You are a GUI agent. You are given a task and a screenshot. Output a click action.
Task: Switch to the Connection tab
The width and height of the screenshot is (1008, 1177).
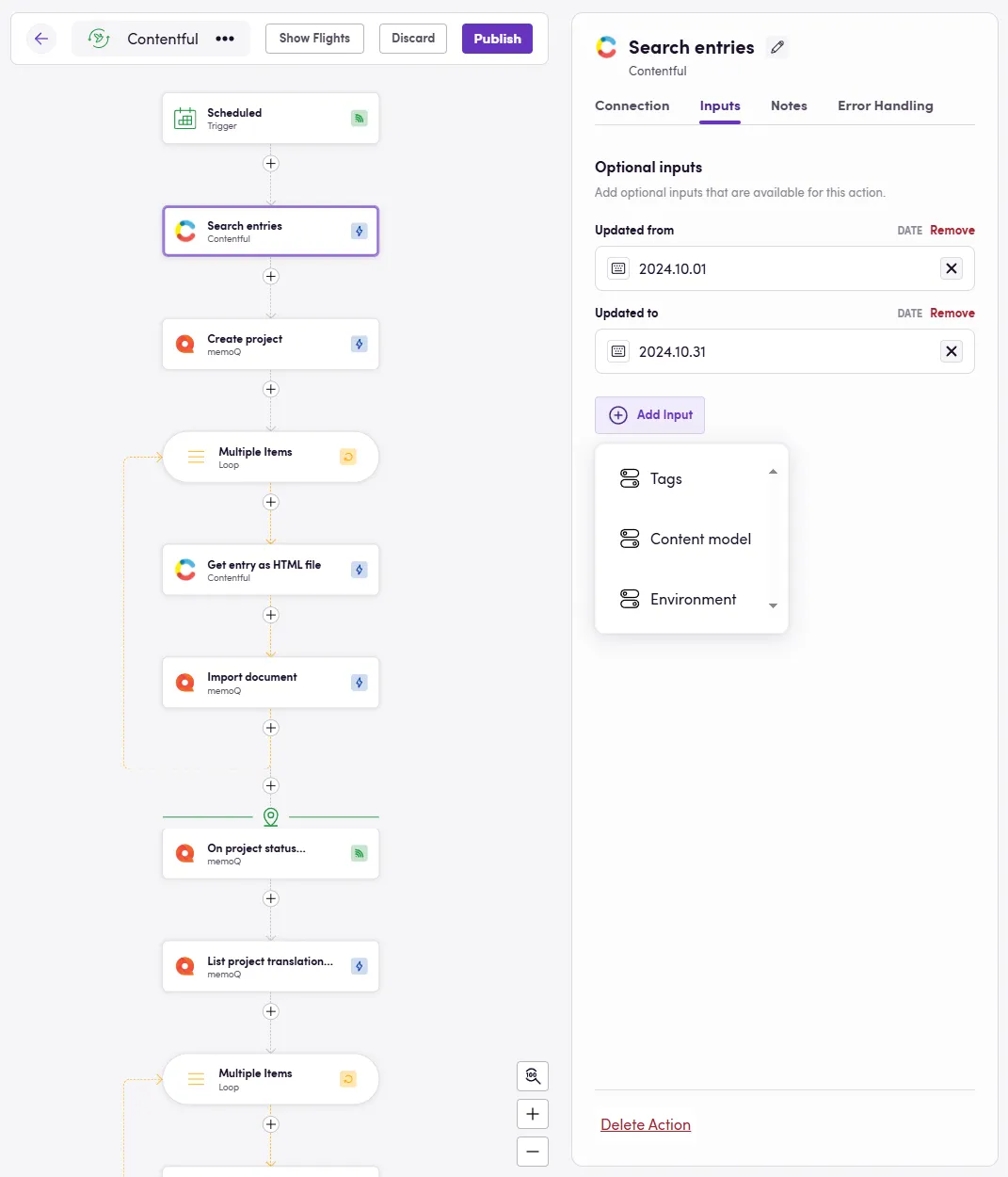point(632,105)
